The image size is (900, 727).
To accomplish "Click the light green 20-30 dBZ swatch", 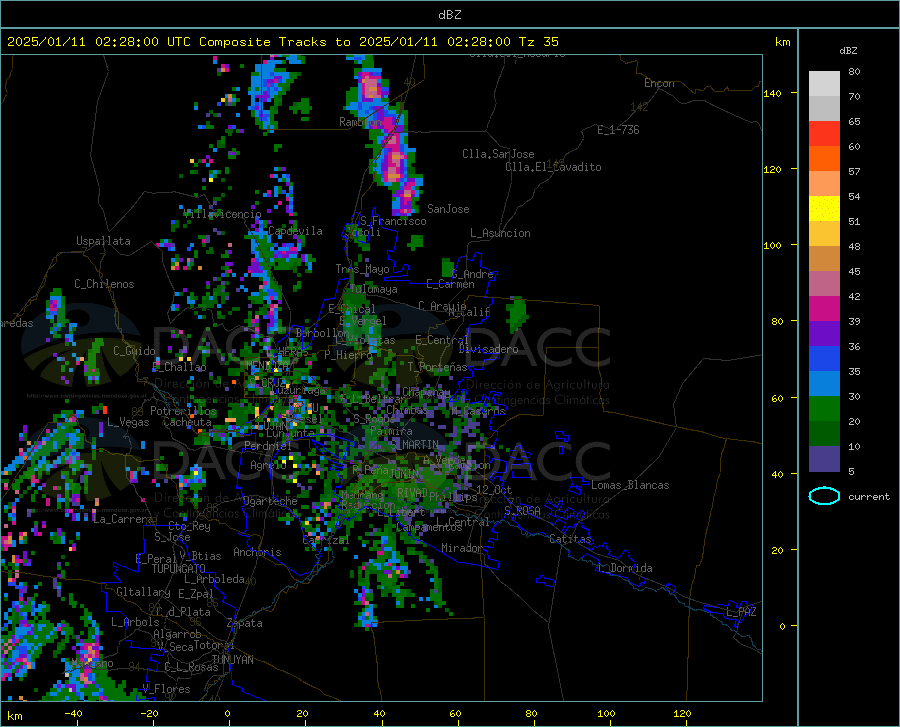I will click(x=824, y=409).
